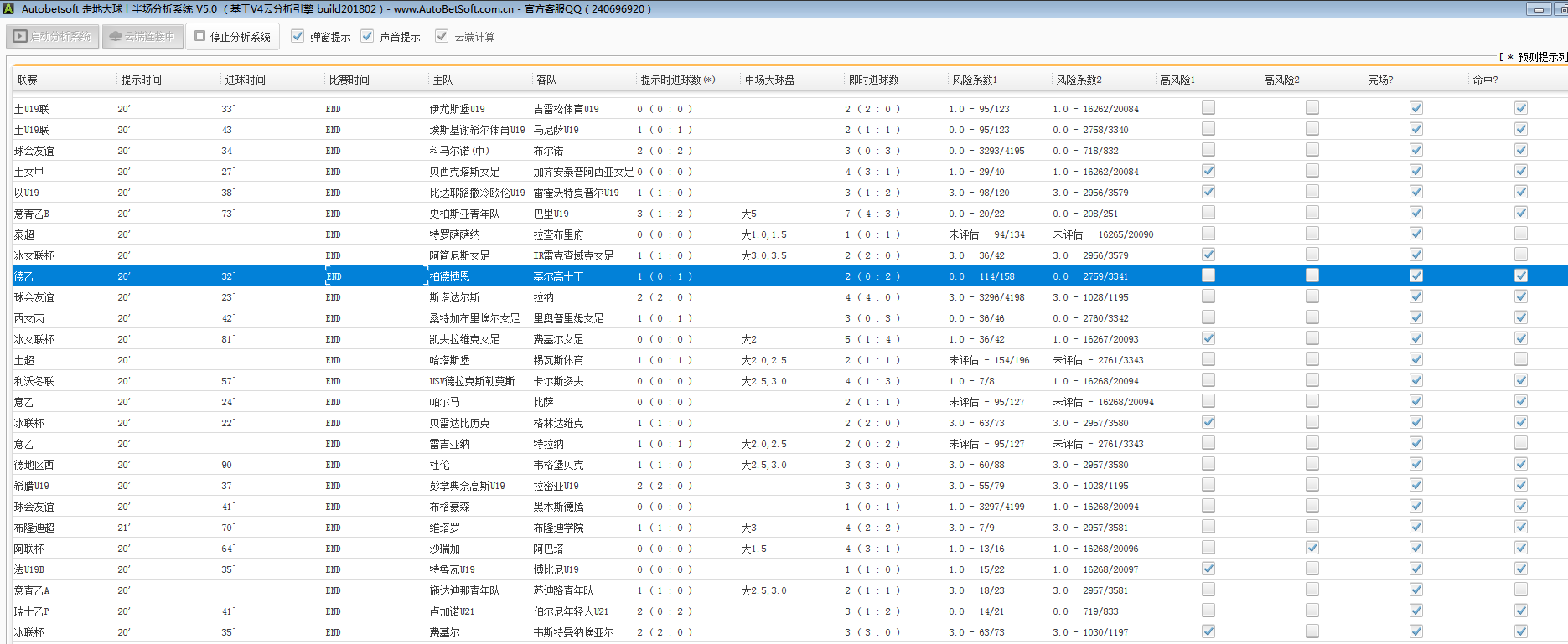This screenshot has height=644, width=1568.
Task: Uncheck 高风险2 box in the 阿联杯 row
Action: [1312, 548]
